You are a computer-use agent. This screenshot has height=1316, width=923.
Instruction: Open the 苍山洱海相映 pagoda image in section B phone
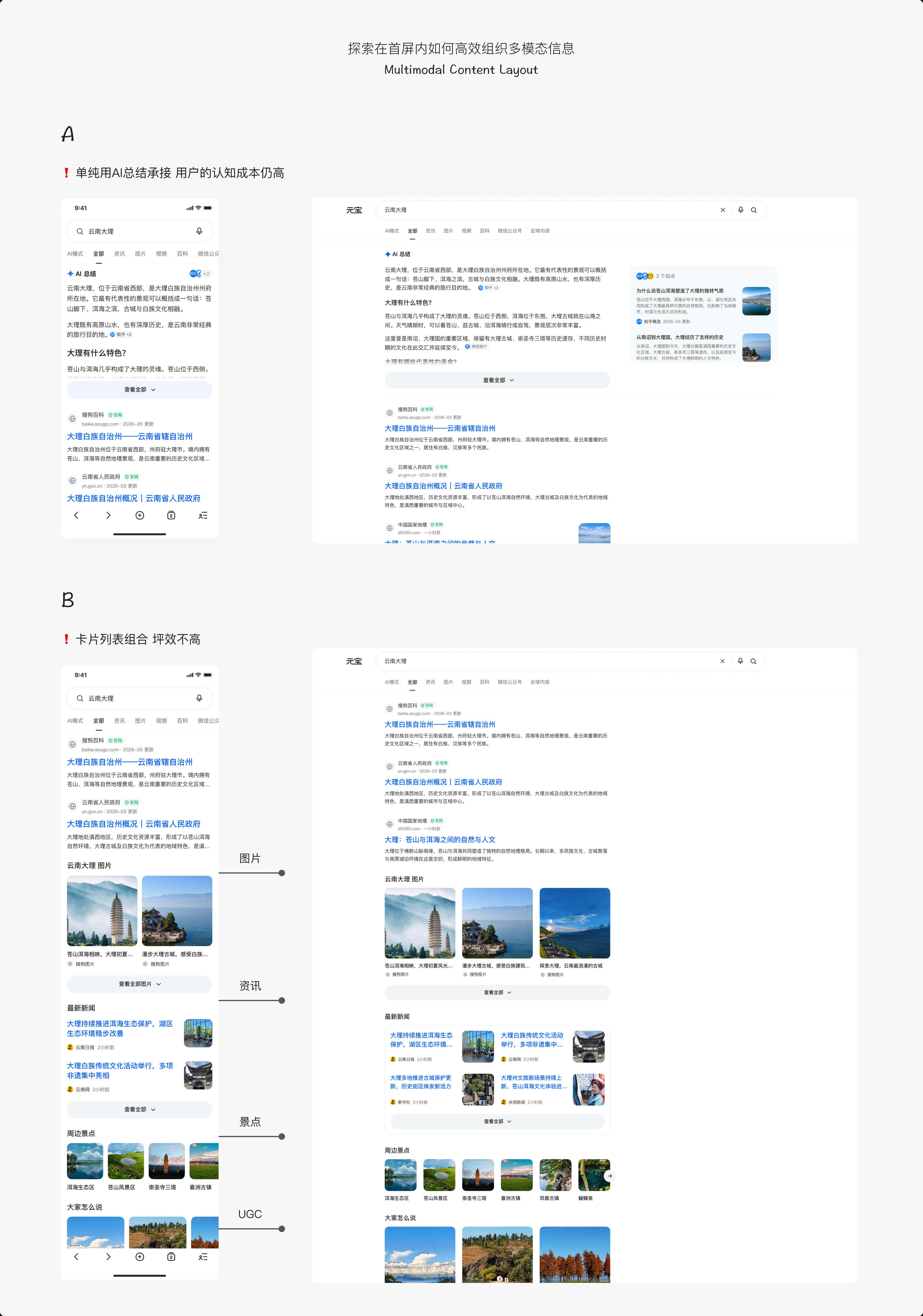click(102, 911)
